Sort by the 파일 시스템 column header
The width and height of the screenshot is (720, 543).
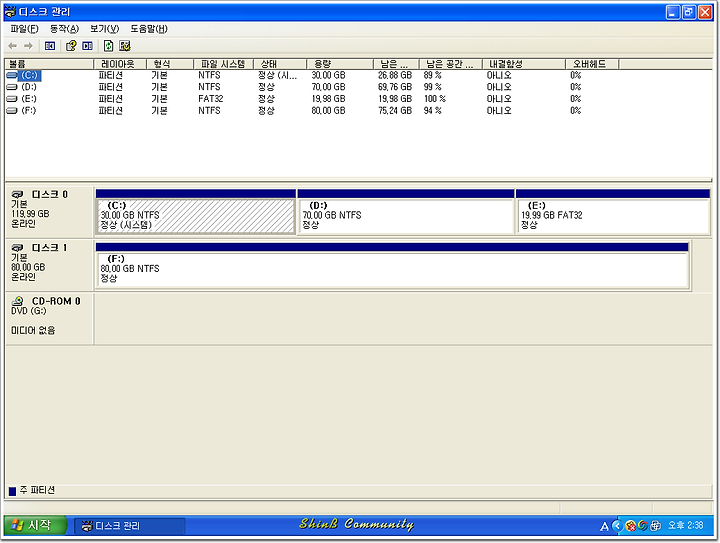pos(223,64)
